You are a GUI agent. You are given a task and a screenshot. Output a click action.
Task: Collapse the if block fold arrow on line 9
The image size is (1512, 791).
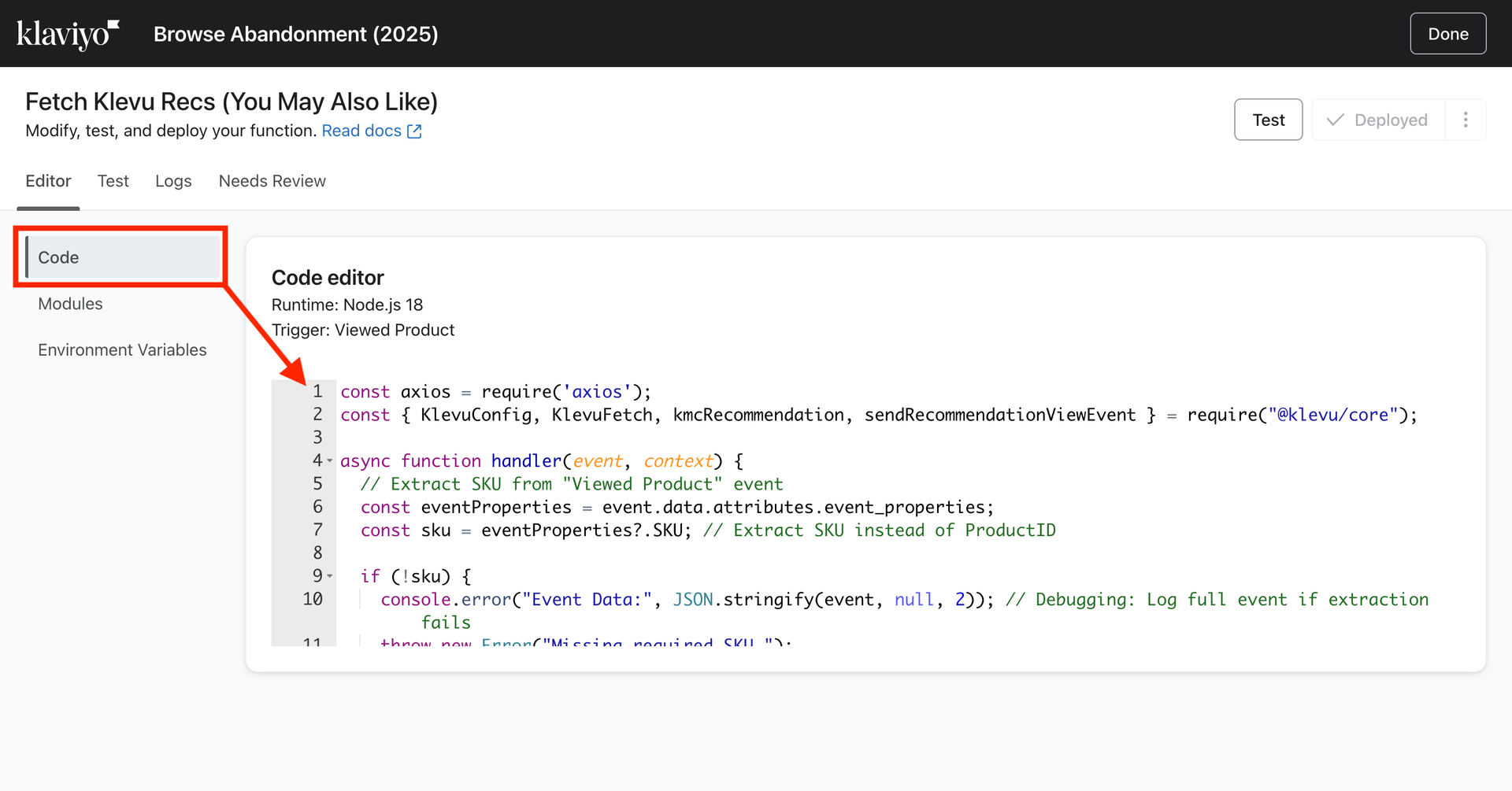(330, 576)
